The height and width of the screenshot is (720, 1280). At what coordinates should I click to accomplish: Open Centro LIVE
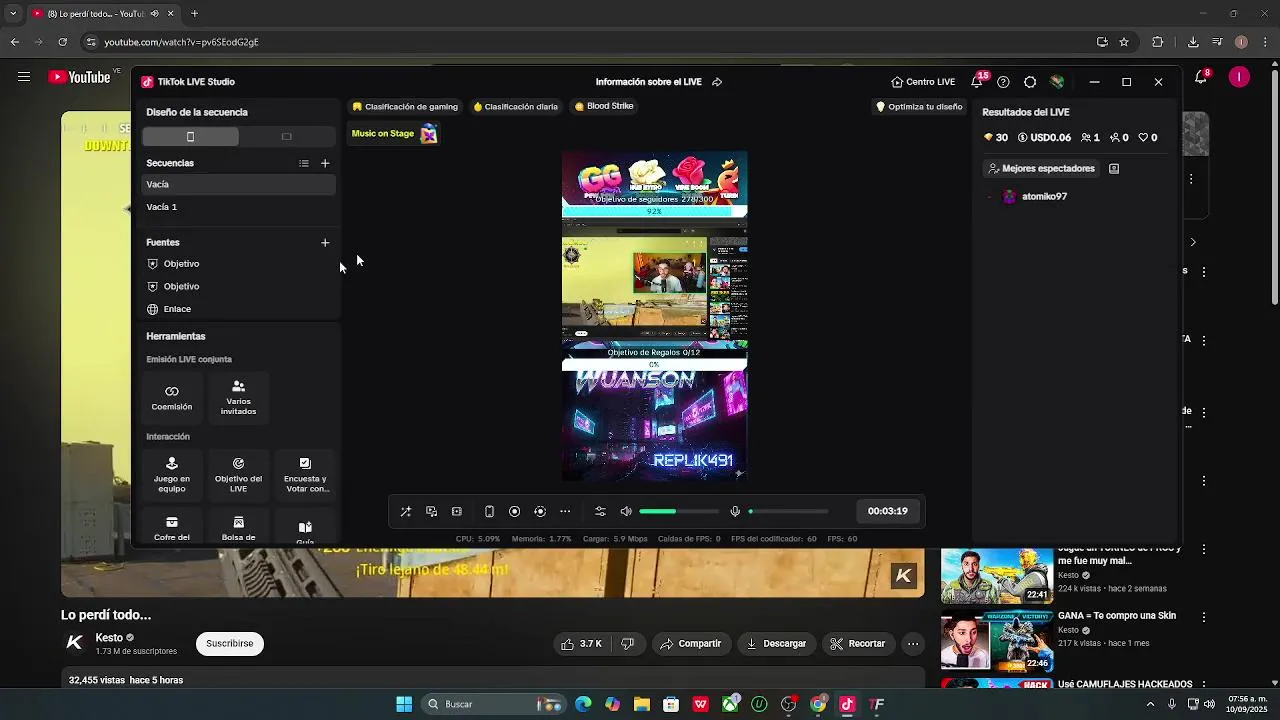923,82
